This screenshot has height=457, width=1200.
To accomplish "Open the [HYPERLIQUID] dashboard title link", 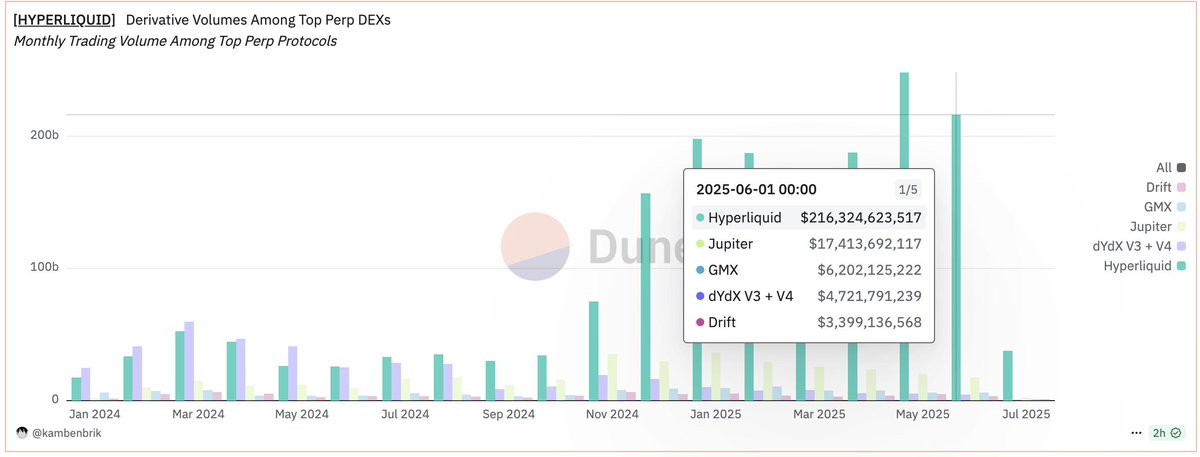I will tap(64, 19).
